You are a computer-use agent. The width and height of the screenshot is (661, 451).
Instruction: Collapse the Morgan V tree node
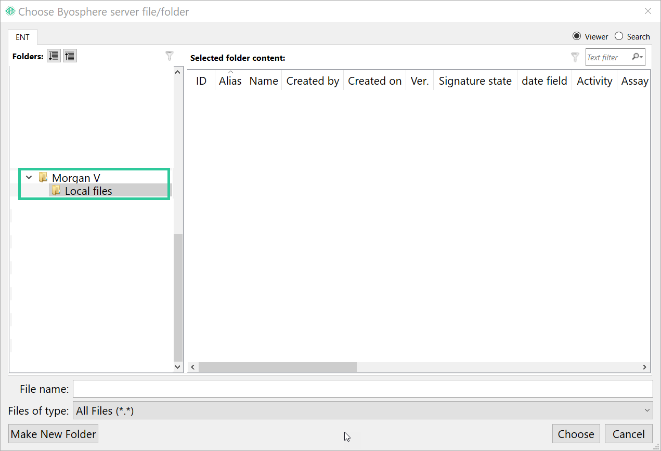point(29,177)
